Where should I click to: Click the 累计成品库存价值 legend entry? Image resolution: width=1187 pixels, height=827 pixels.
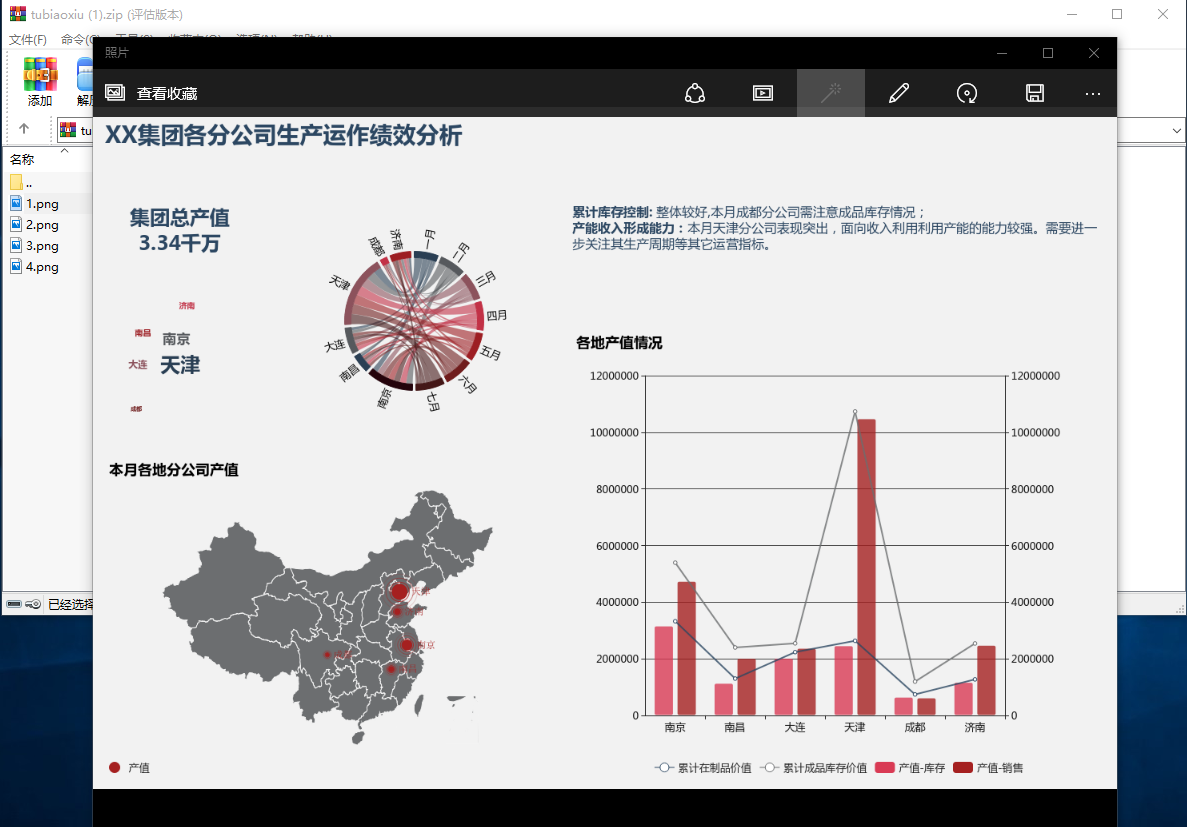point(814,768)
